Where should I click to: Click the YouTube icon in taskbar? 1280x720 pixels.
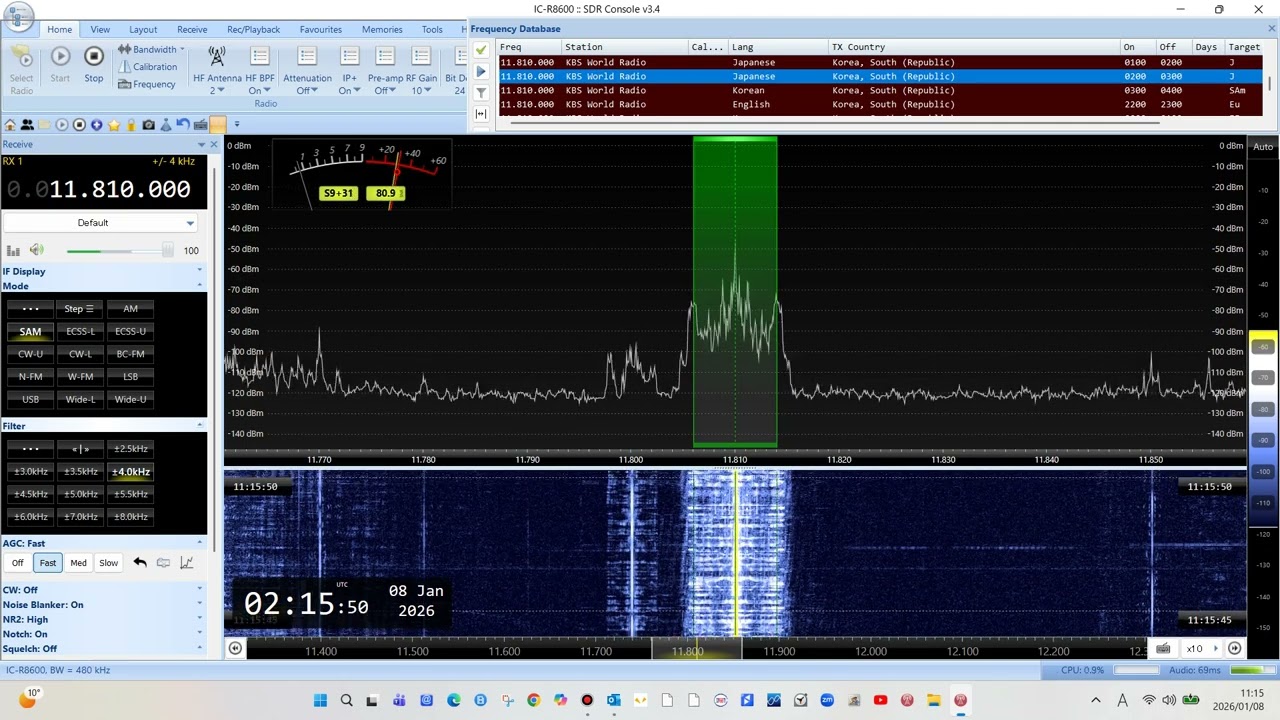tap(880, 700)
